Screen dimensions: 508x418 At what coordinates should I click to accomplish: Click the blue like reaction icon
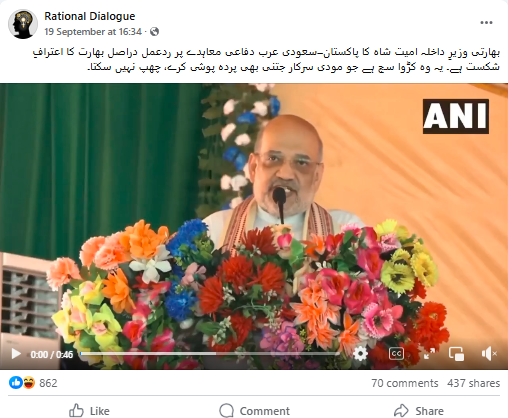(x=15, y=383)
